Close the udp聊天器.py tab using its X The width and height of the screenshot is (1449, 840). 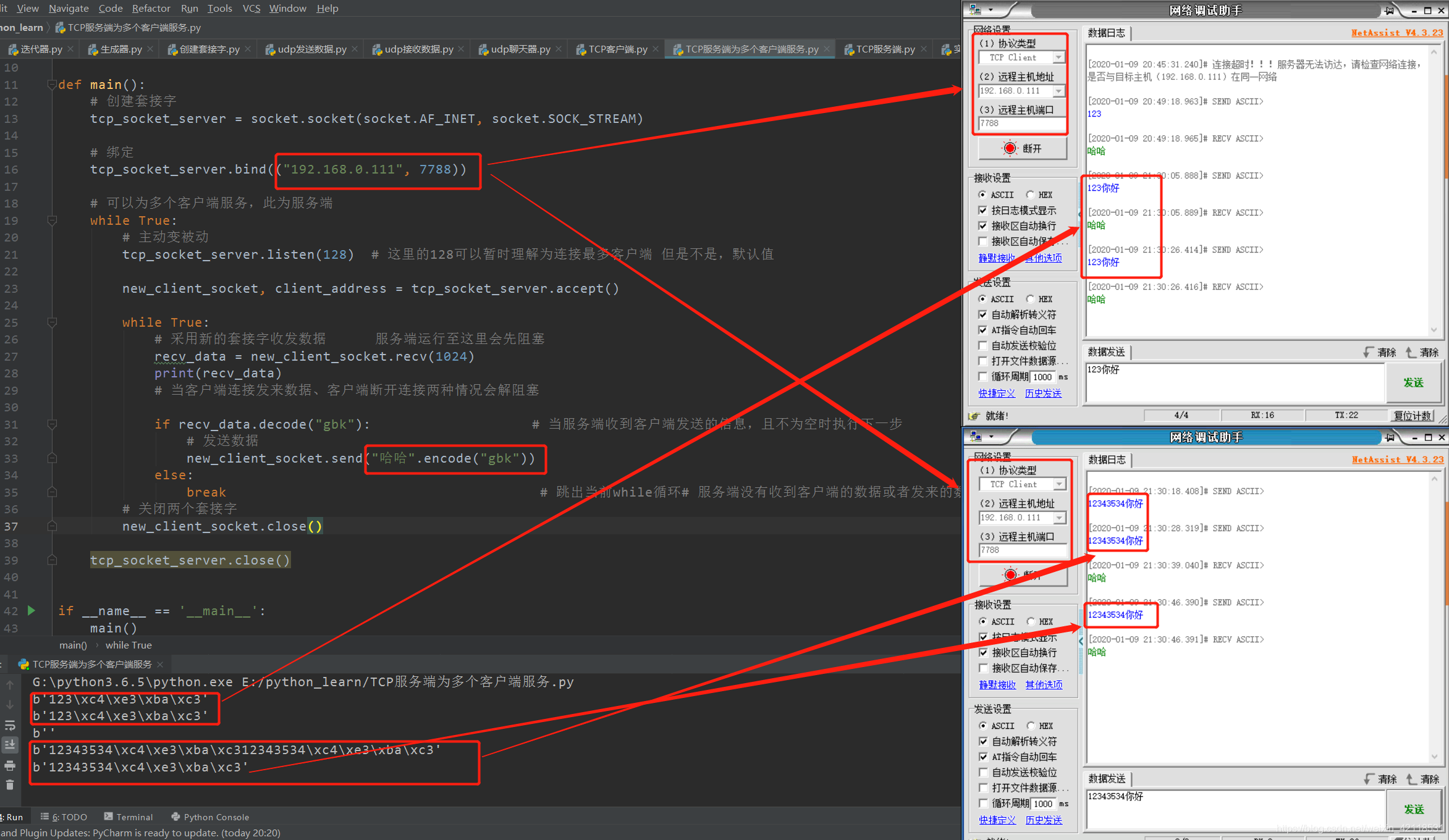(x=559, y=49)
